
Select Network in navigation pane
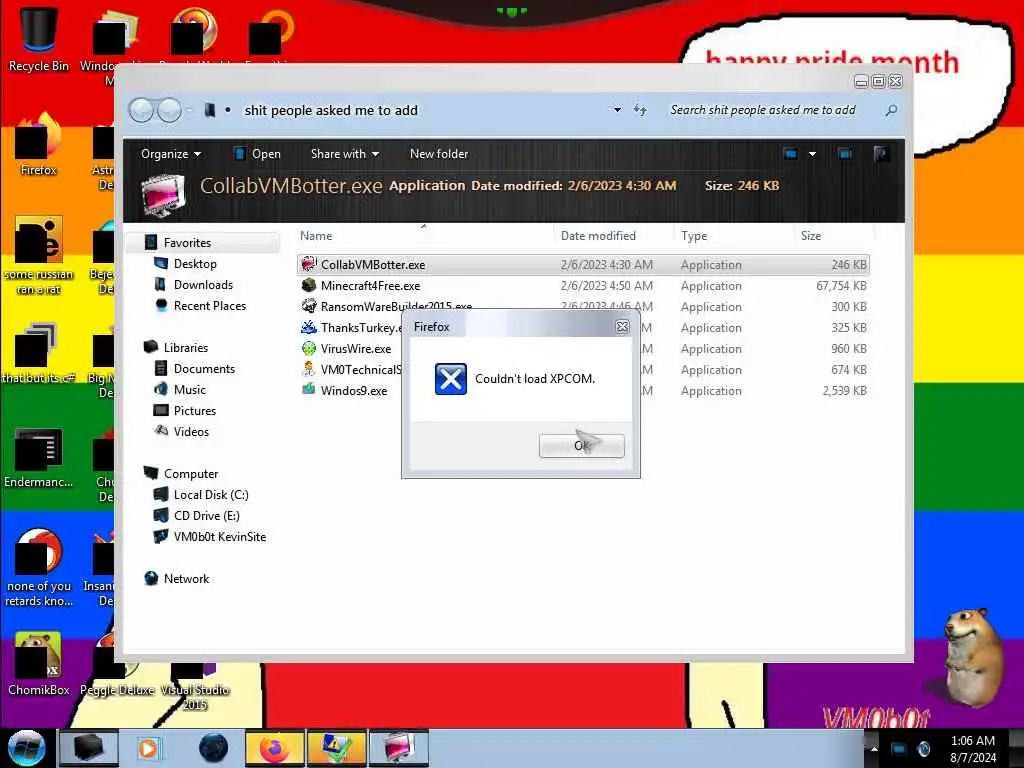186,579
